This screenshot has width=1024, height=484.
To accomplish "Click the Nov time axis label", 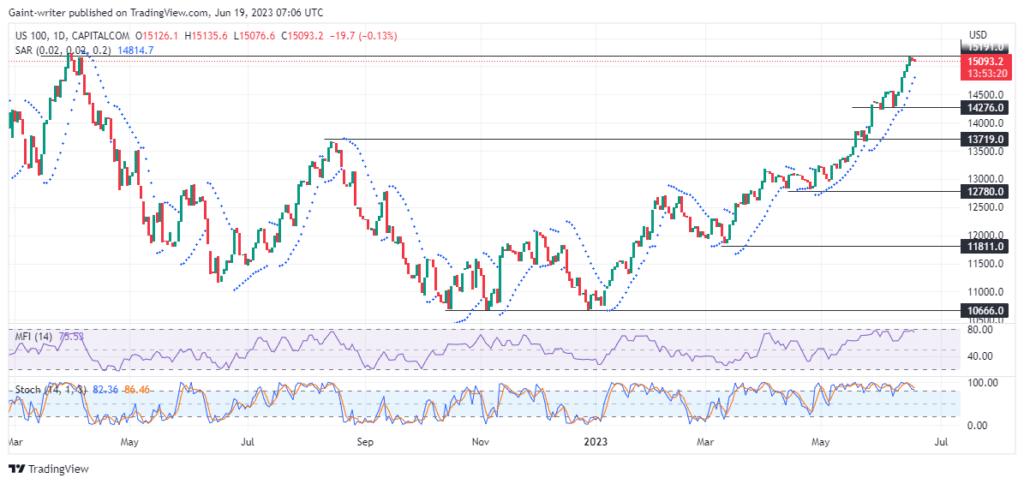I will 480,442.
